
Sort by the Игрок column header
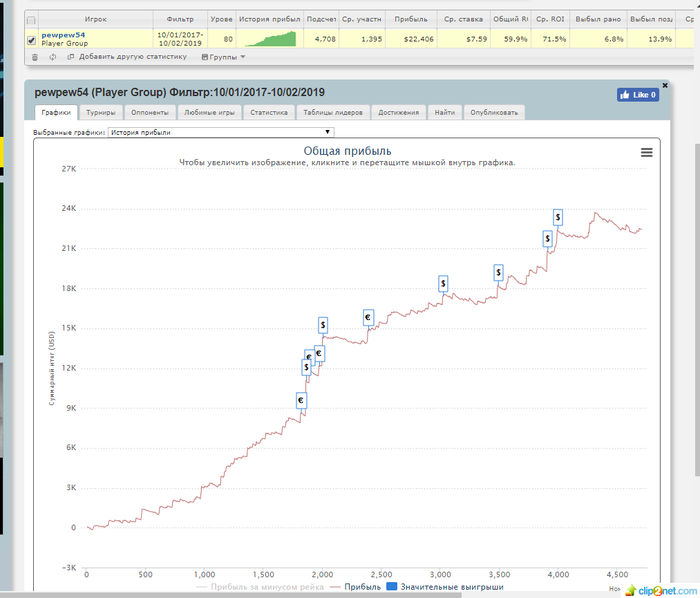point(96,20)
